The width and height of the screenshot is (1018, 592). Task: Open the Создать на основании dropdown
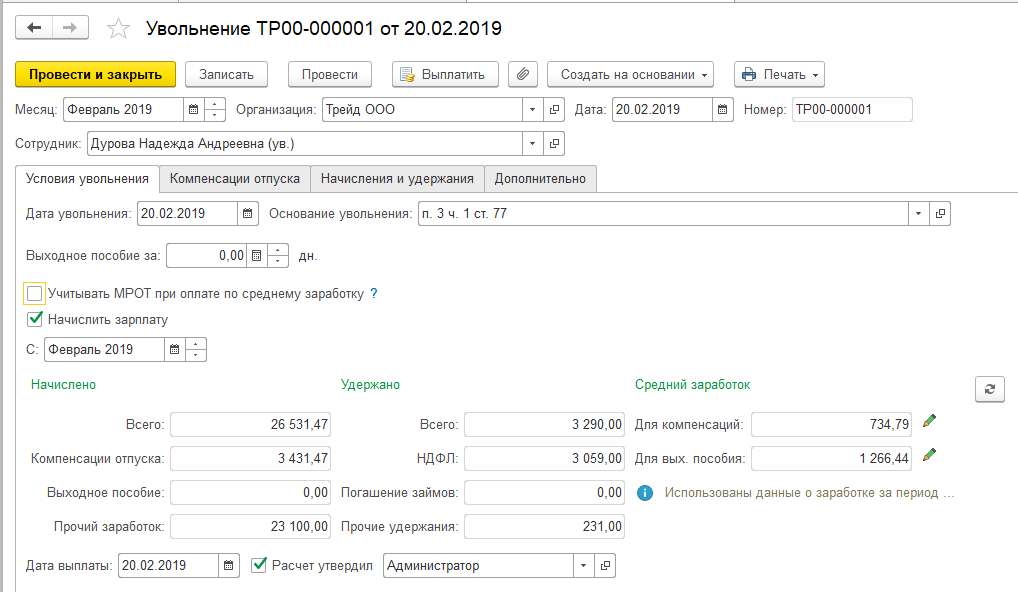(630, 74)
